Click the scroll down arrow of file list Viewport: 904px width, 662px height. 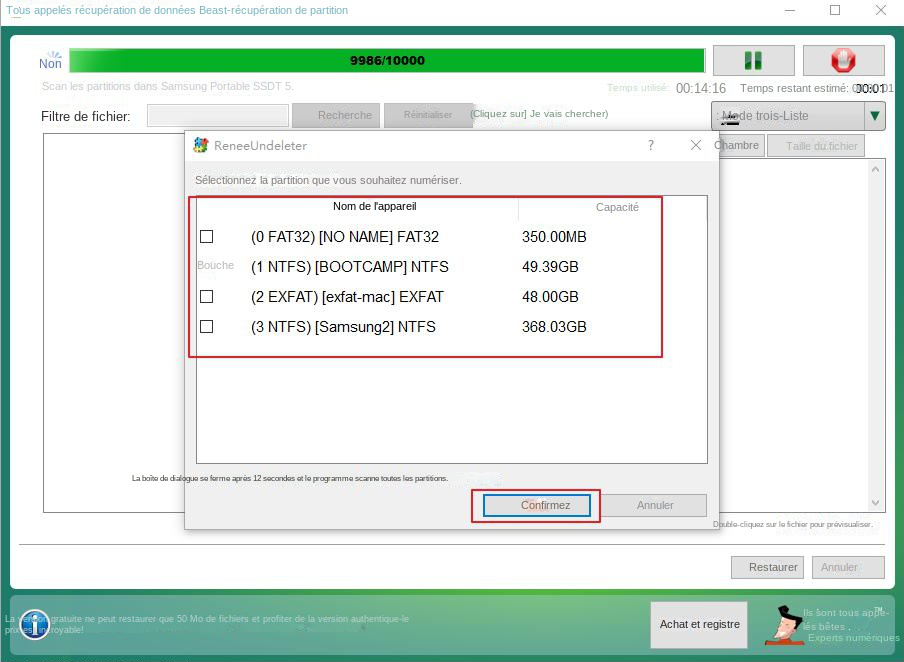tap(875, 503)
